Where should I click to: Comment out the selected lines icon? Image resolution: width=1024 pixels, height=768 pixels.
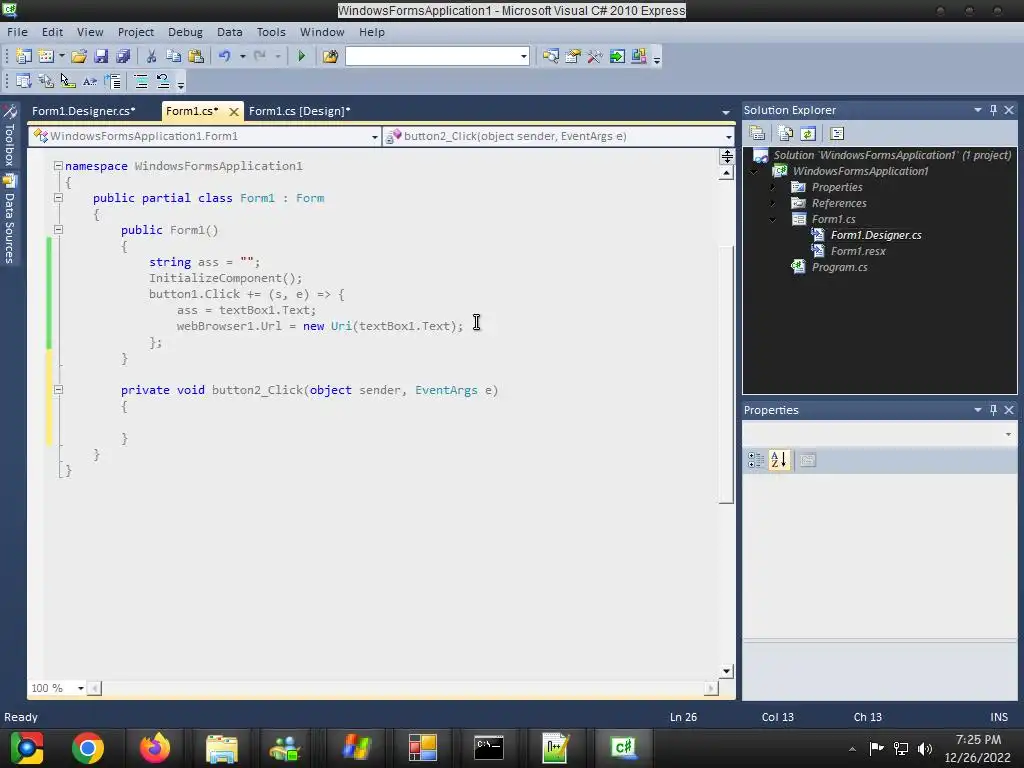click(141, 81)
